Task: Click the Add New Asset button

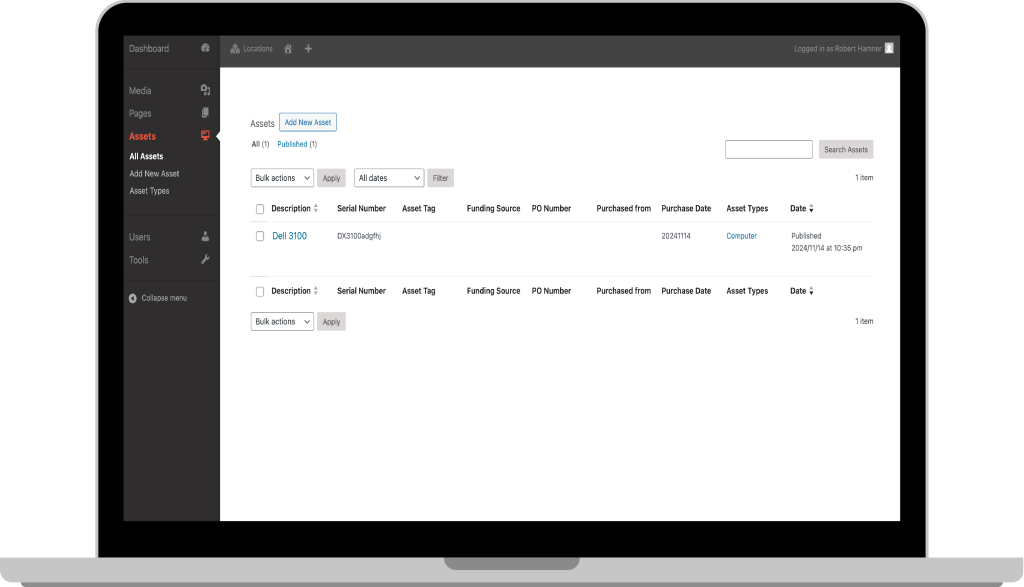Action: tap(308, 123)
